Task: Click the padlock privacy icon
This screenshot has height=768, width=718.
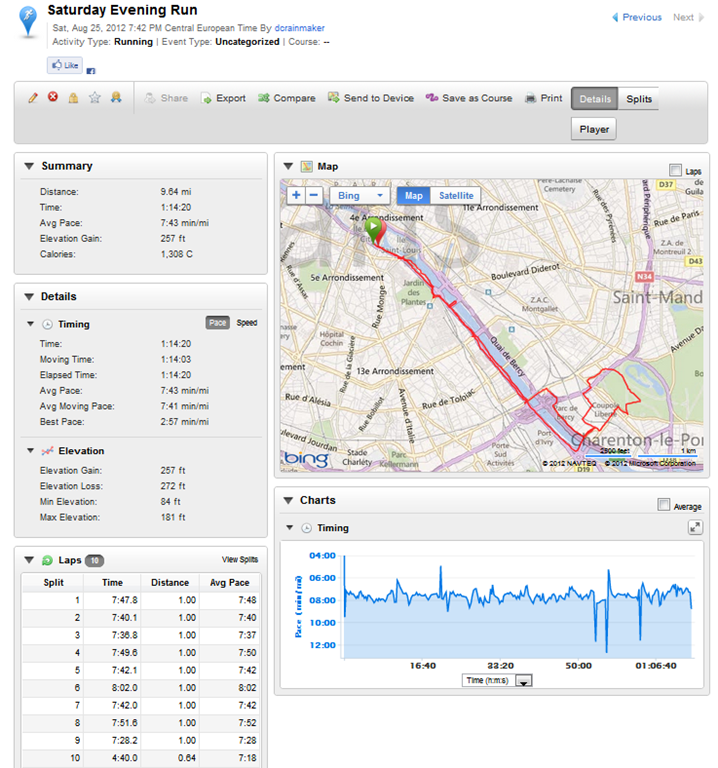Action: 74,98
